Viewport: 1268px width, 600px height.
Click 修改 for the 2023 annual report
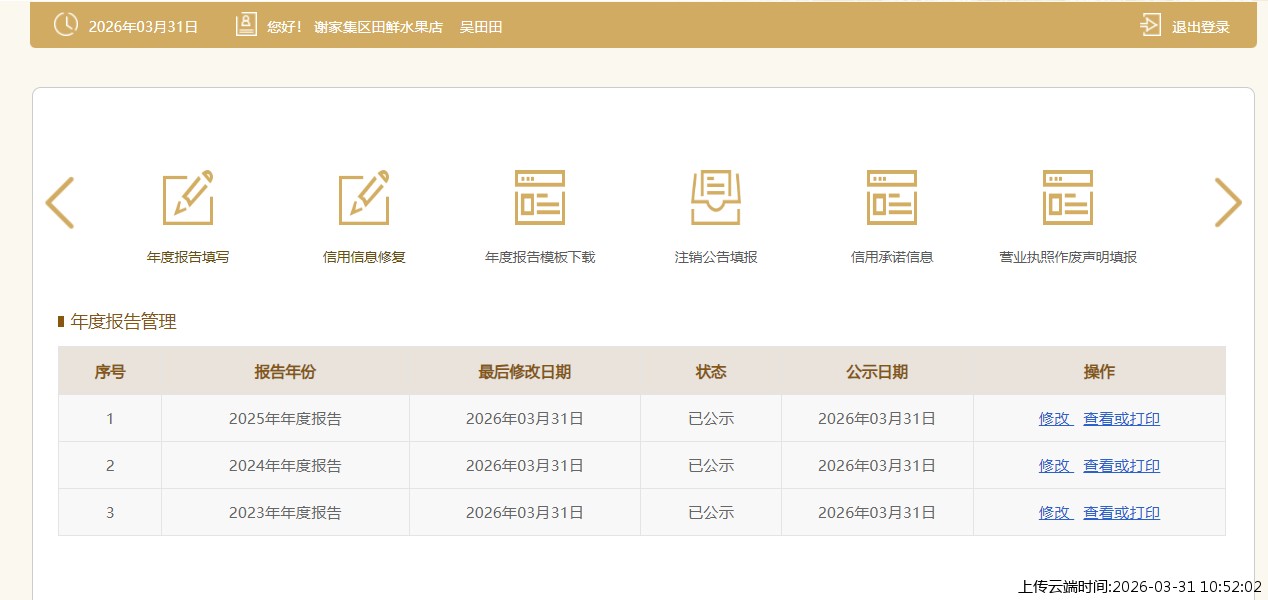point(1054,513)
